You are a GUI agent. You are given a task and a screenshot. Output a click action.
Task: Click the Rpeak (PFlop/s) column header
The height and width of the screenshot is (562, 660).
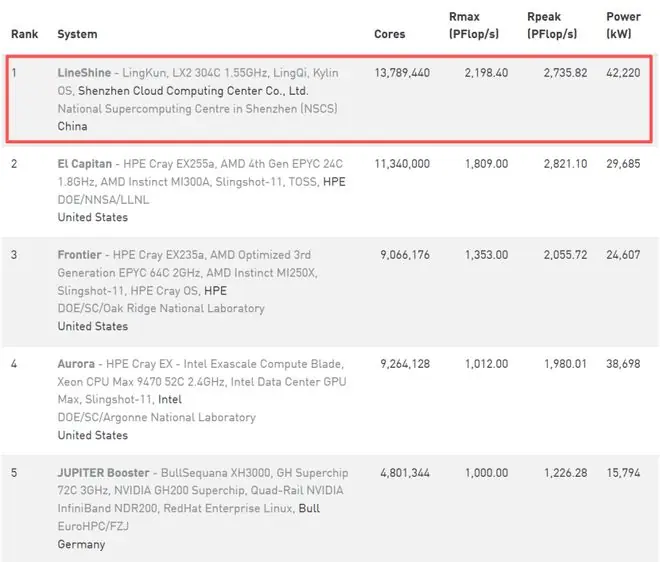coord(552,25)
